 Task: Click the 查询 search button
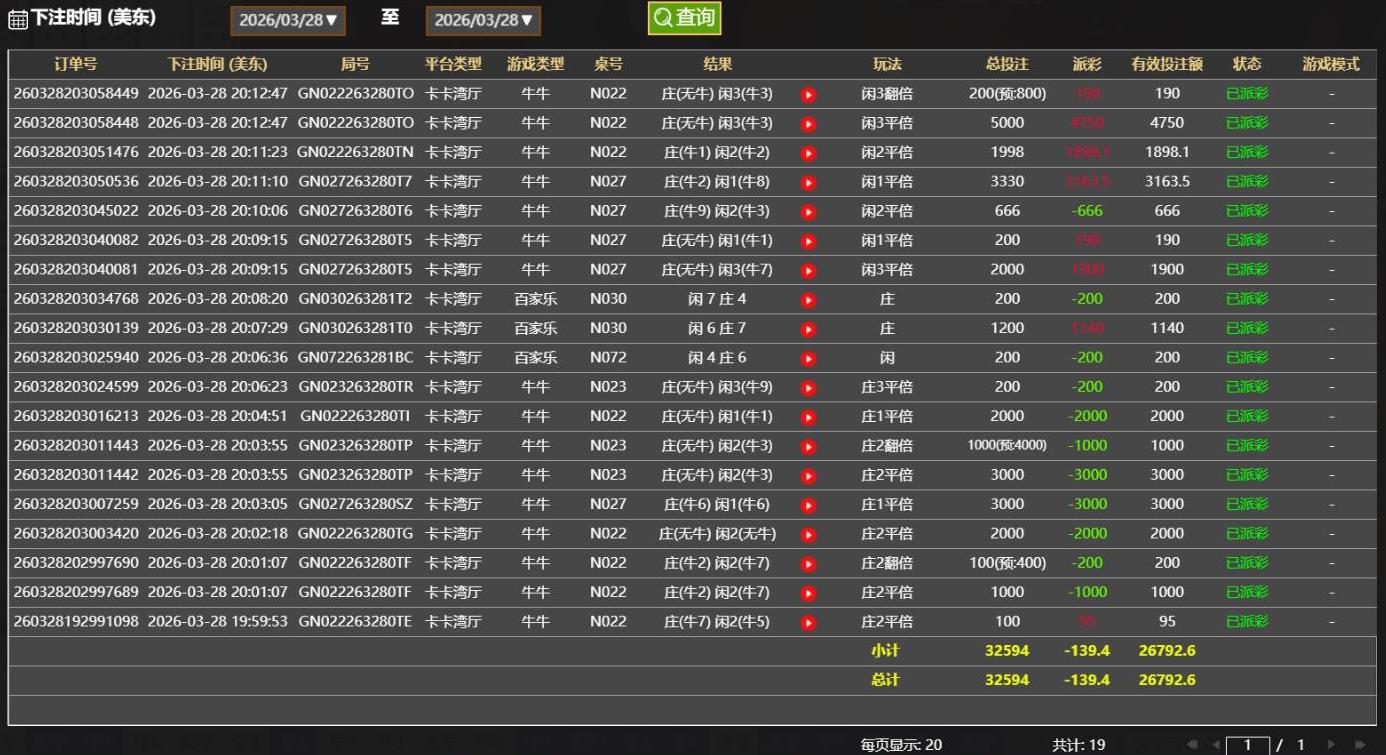(684, 18)
